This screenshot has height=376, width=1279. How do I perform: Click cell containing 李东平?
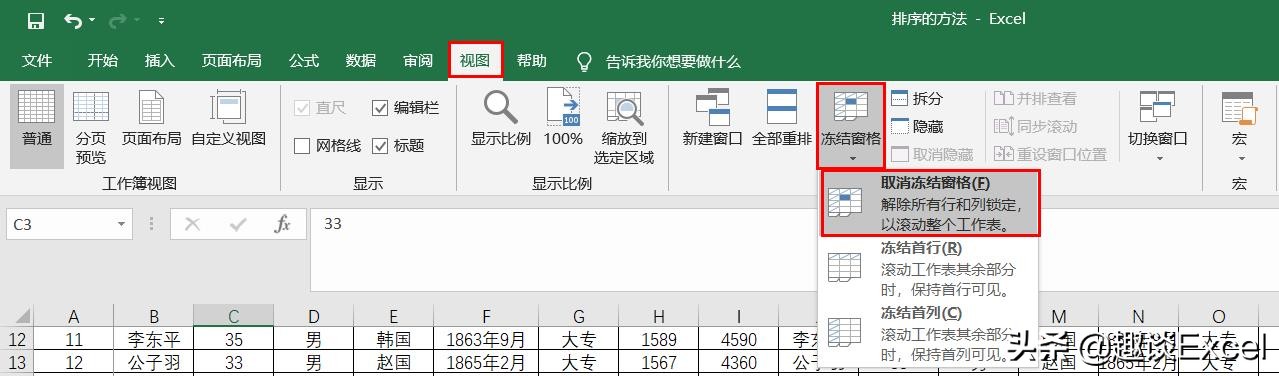(x=153, y=339)
